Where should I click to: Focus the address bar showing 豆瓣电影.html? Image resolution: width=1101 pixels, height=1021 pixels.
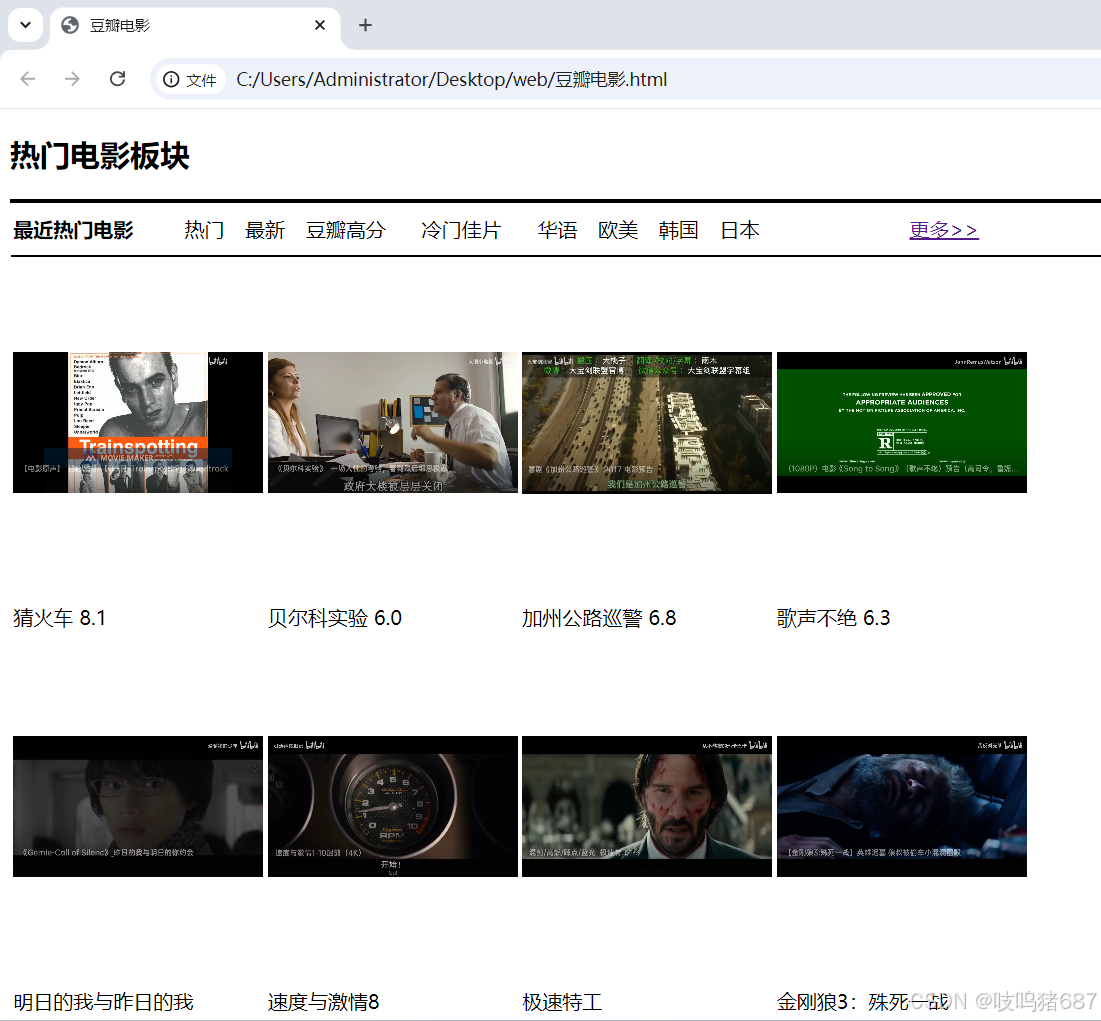point(451,79)
